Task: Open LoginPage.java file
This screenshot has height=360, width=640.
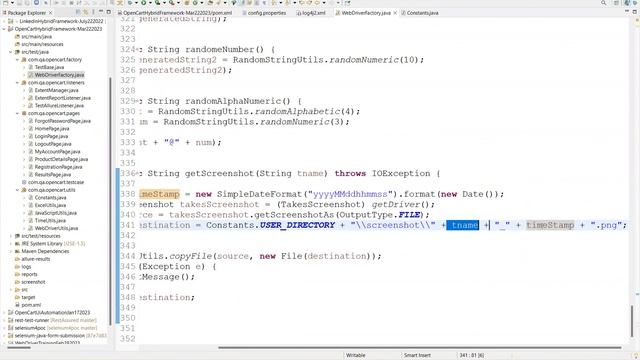Action: pos(48,136)
